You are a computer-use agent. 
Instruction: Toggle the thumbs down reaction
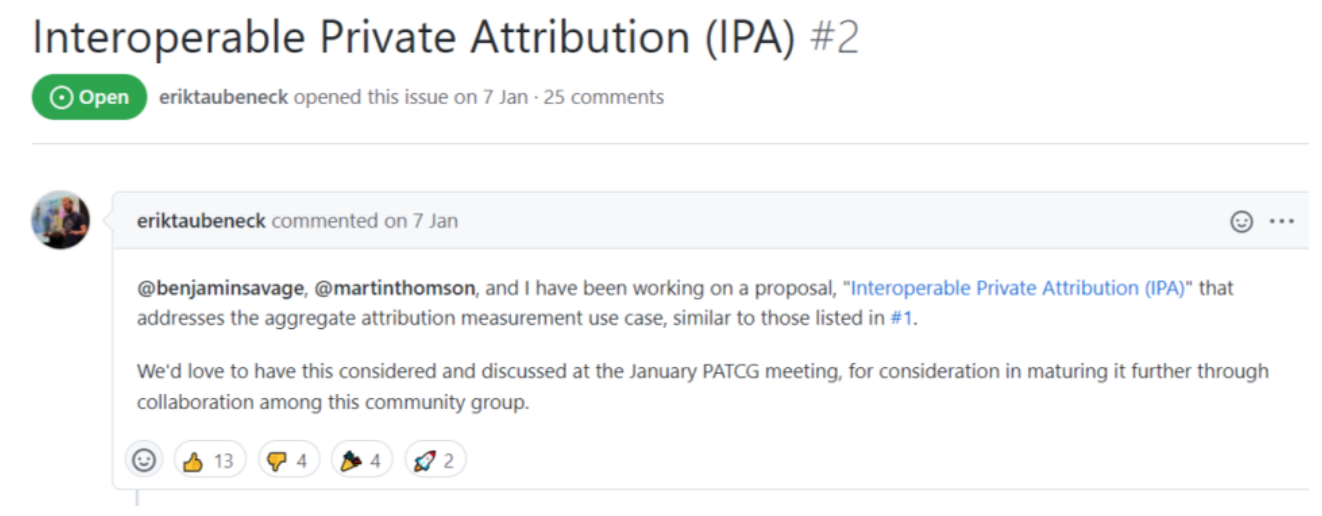pyautogui.click(x=288, y=460)
